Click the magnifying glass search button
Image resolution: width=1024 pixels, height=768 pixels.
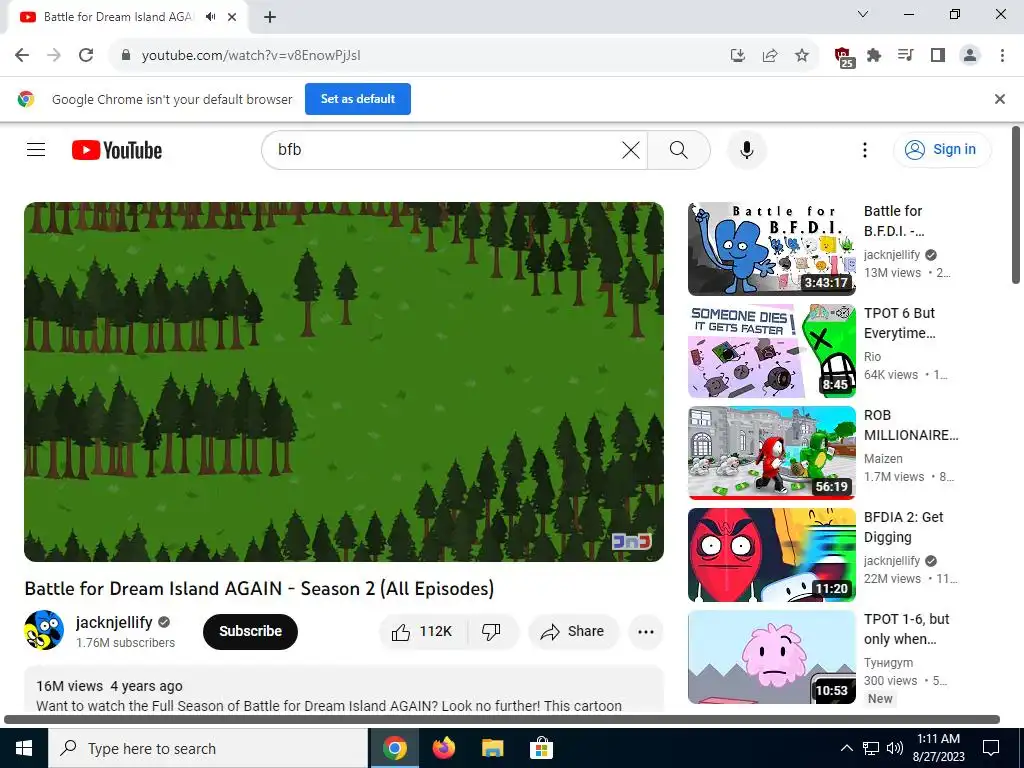[x=679, y=150]
